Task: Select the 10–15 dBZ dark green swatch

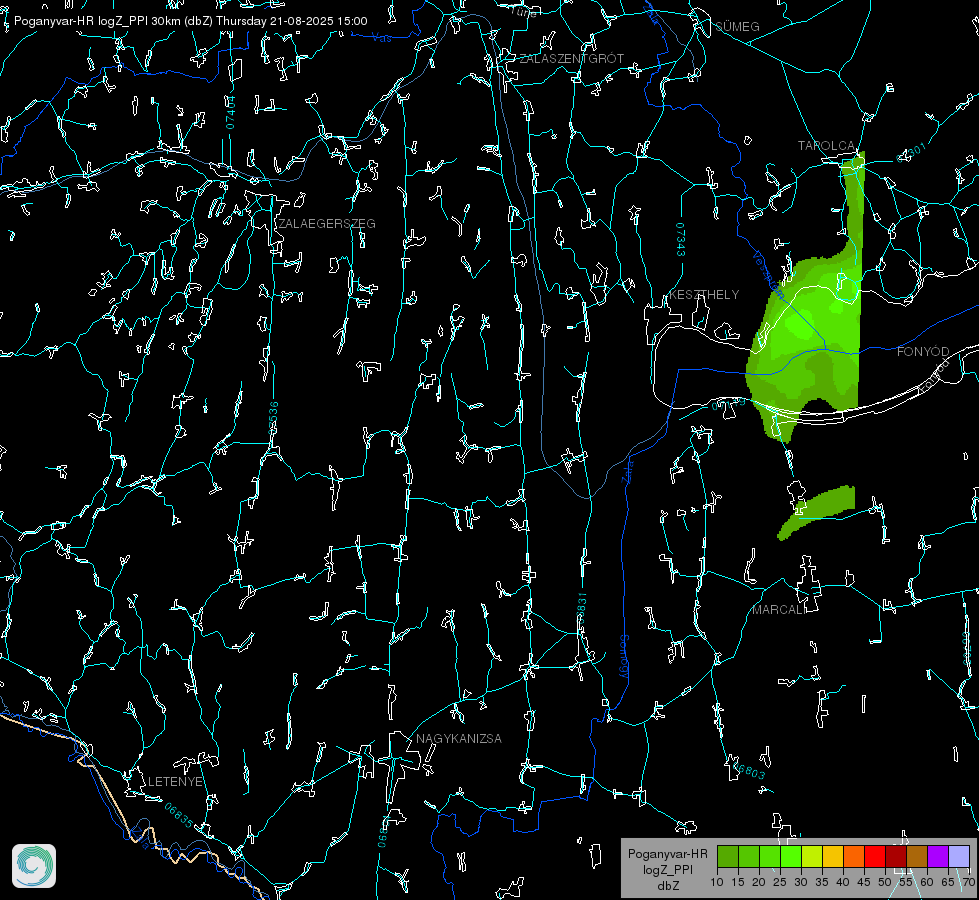Action: pyautogui.click(x=728, y=856)
